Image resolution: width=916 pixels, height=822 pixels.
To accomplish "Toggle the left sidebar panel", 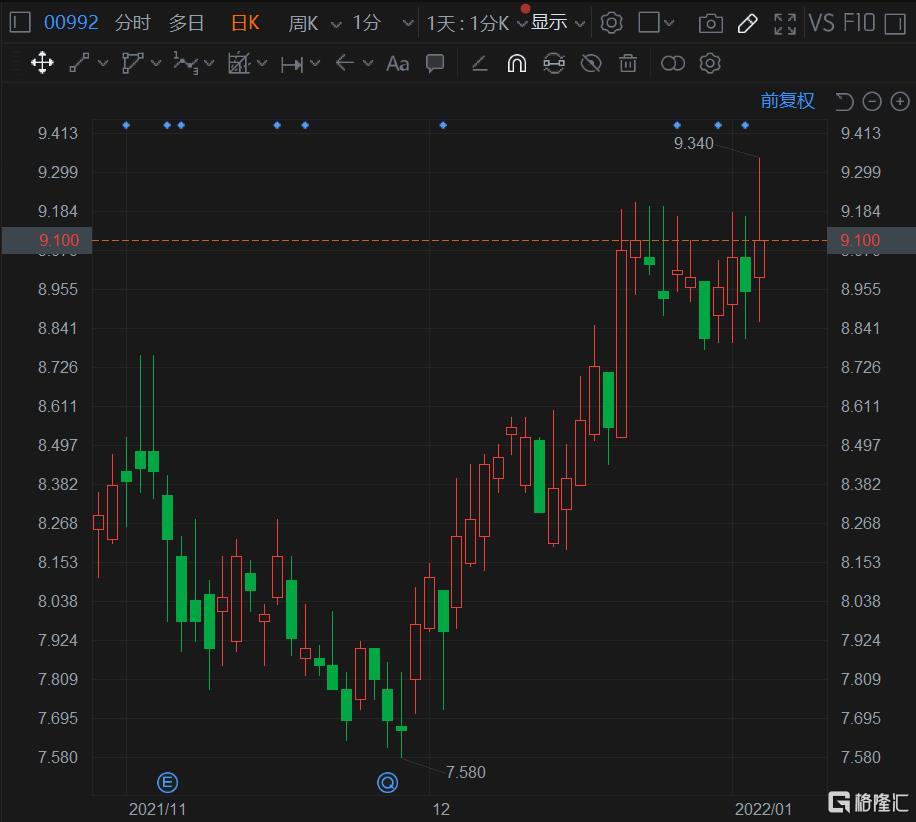I will click(20, 23).
